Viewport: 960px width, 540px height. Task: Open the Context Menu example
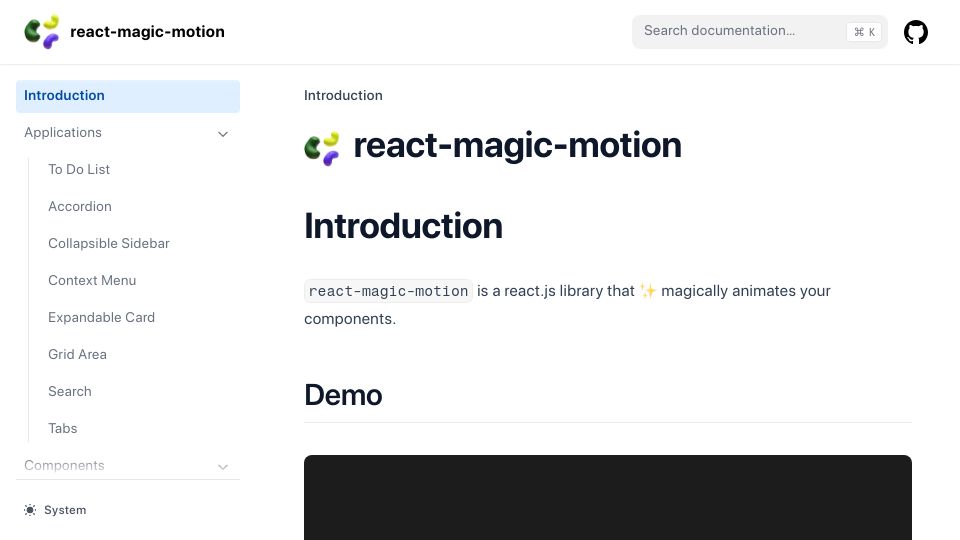click(x=92, y=280)
